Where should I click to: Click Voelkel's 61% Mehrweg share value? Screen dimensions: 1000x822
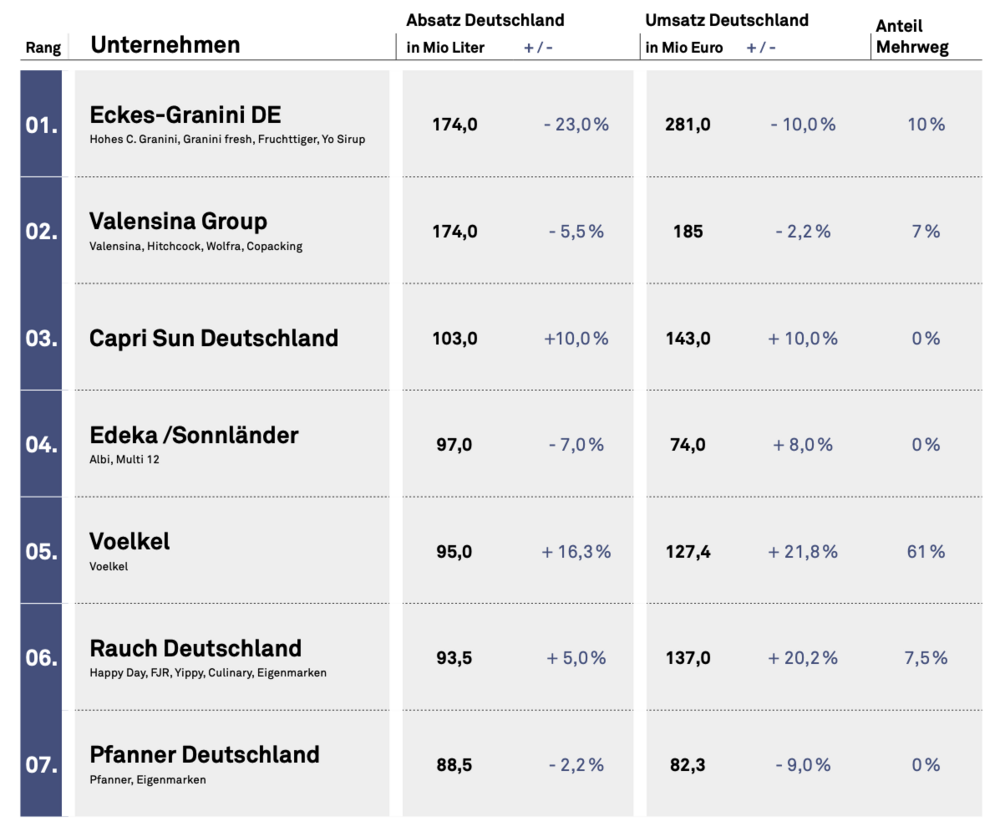[x=925, y=552]
